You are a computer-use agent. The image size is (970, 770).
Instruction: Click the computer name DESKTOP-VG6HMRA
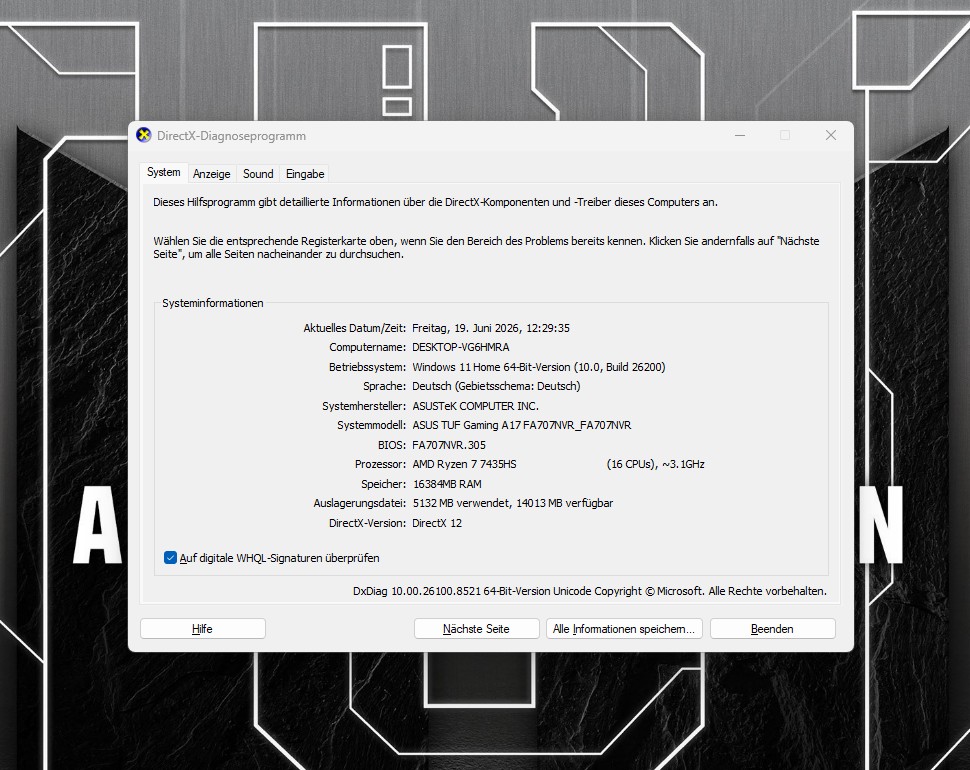[x=461, y=348]
